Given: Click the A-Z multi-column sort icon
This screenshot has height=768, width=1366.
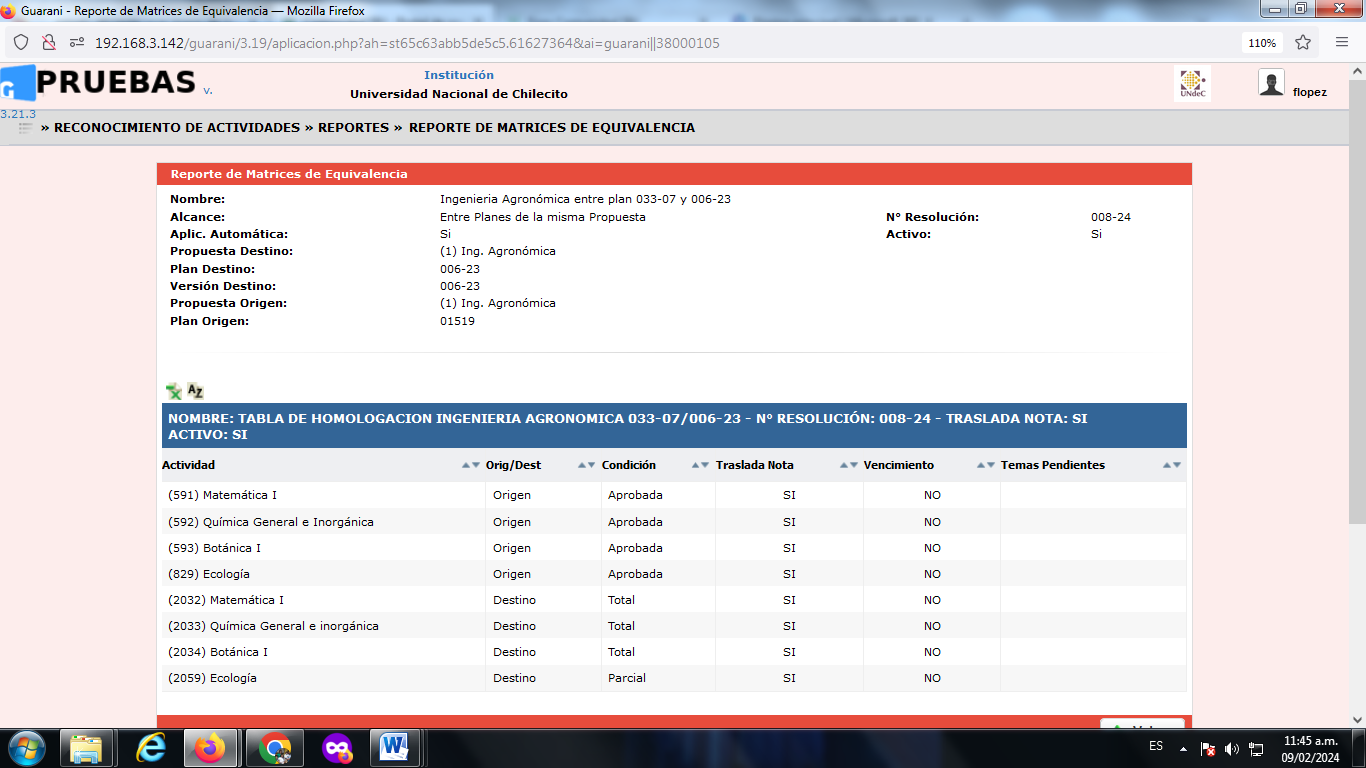Looking at the screenshot, I should (195, 391).
